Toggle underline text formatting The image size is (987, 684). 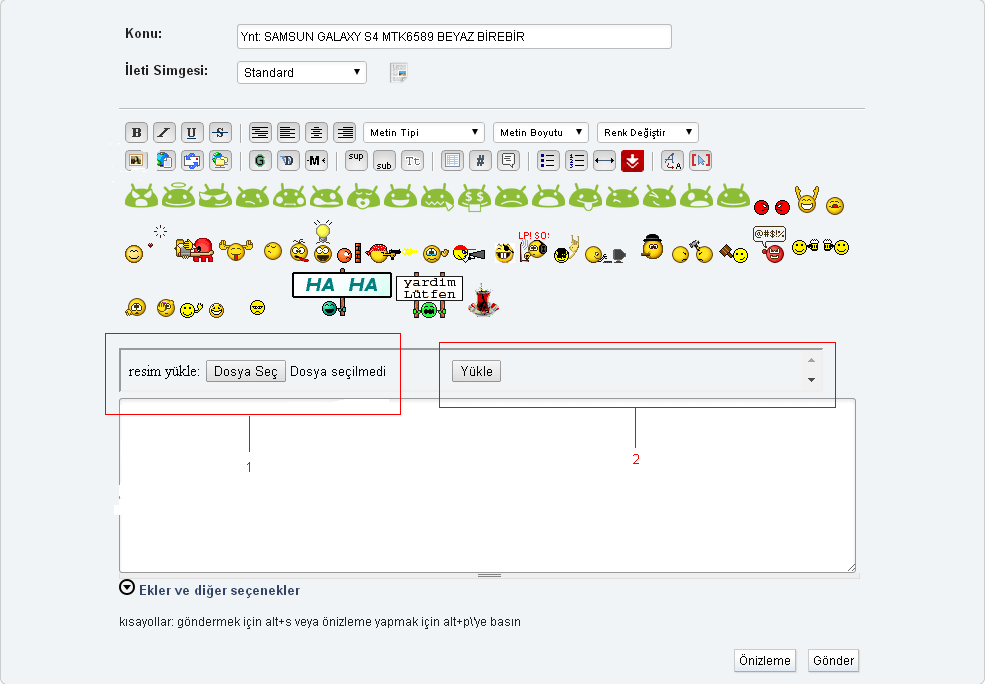click(x=192, y=133)
